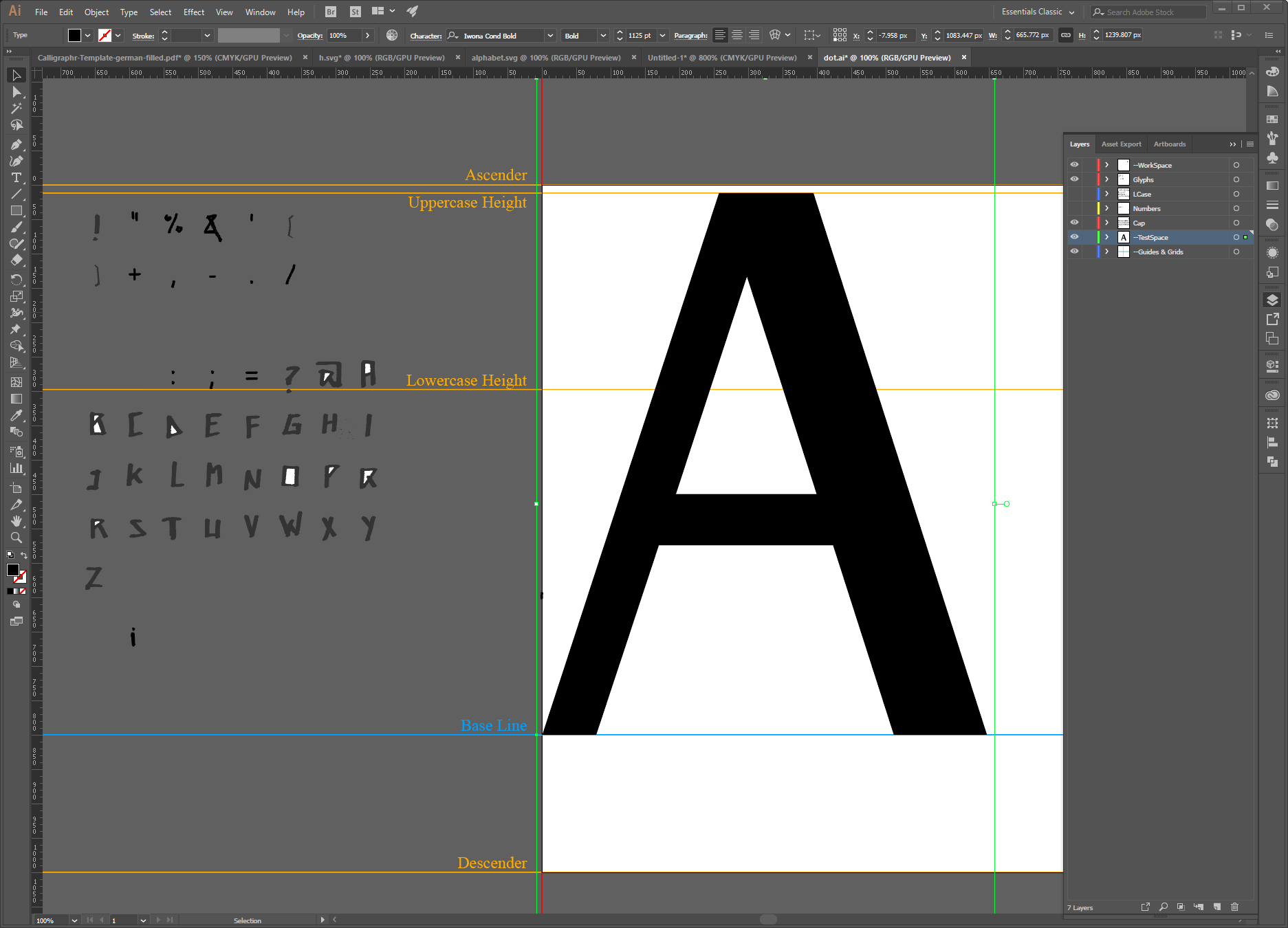Viewport: 1288px width, 928px height.
Task: Click the fill color swatch in control bar
Action: pos(74,36)
